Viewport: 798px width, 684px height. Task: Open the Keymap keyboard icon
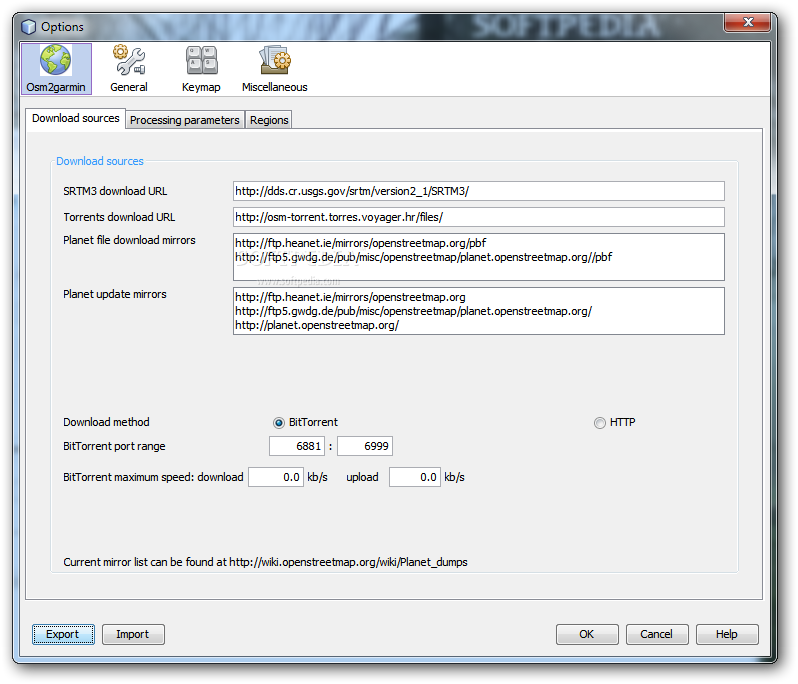(x=201, y=69)
